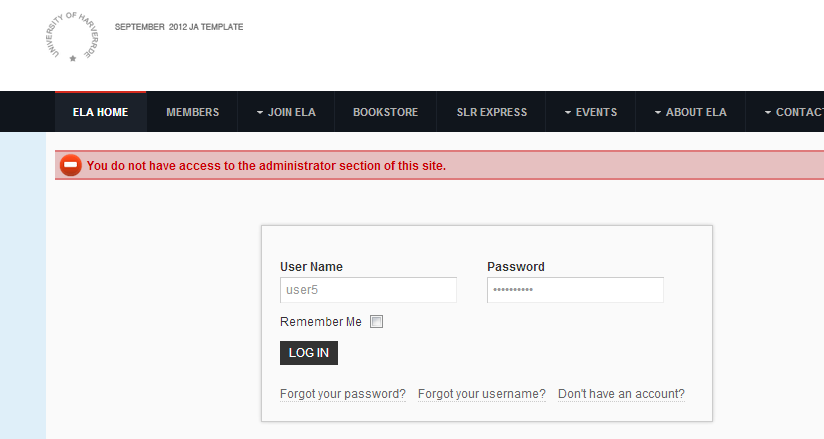This screenshot has height=439, width=824.
Task: Click into the Password field
Action: [x=575, y=290]
